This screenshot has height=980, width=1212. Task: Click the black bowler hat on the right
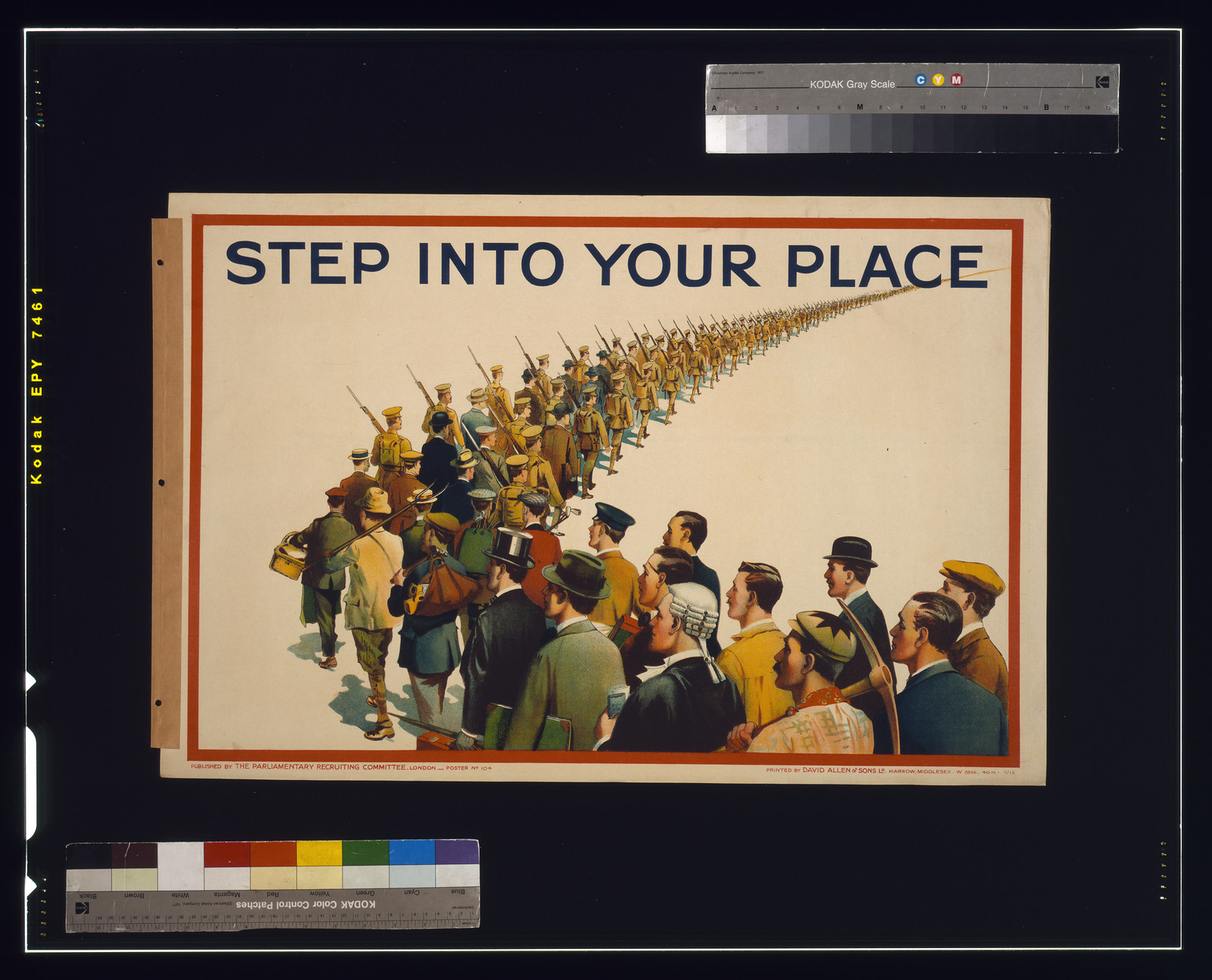point(851,551)
